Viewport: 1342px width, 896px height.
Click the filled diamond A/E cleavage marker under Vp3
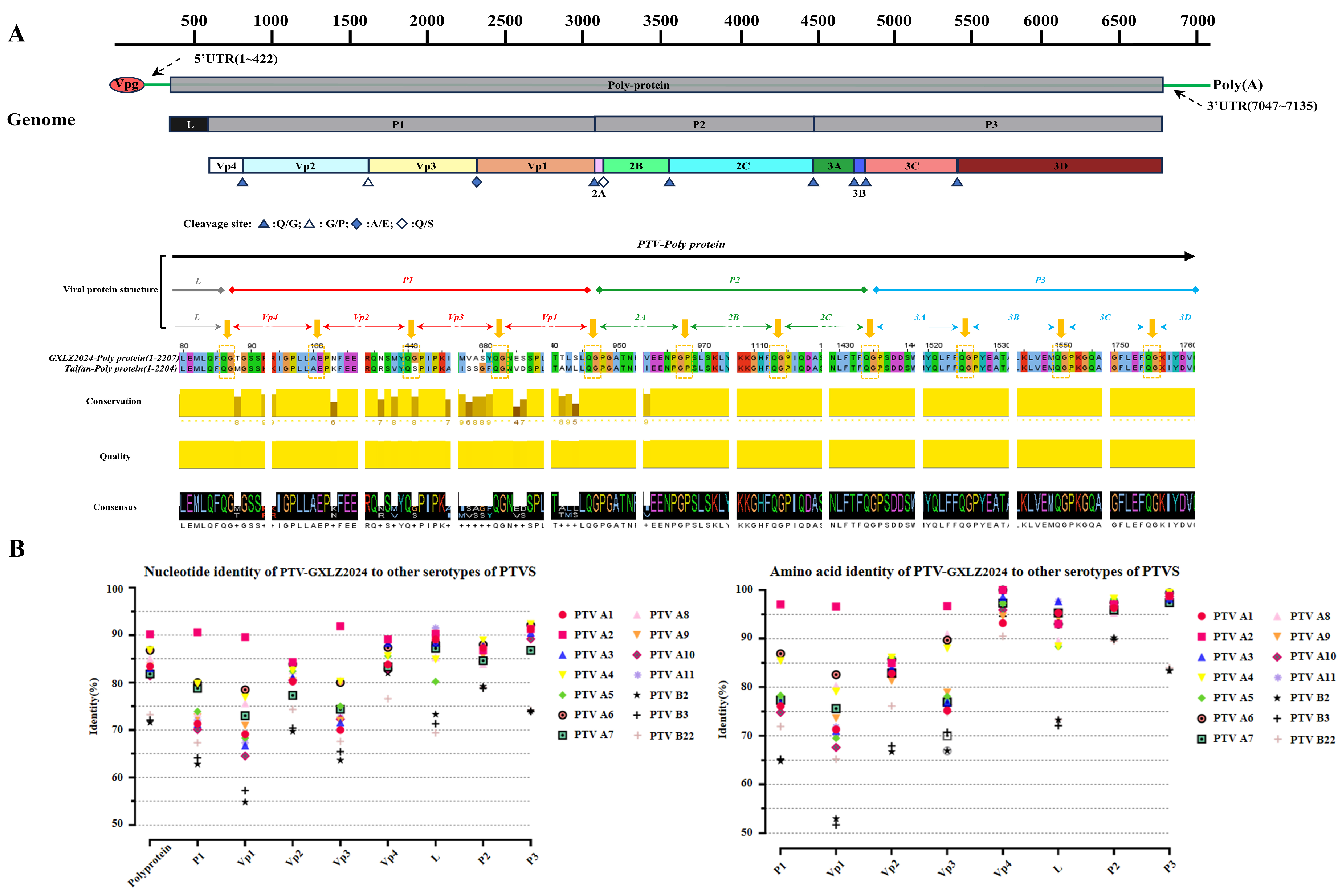point(477,182)
